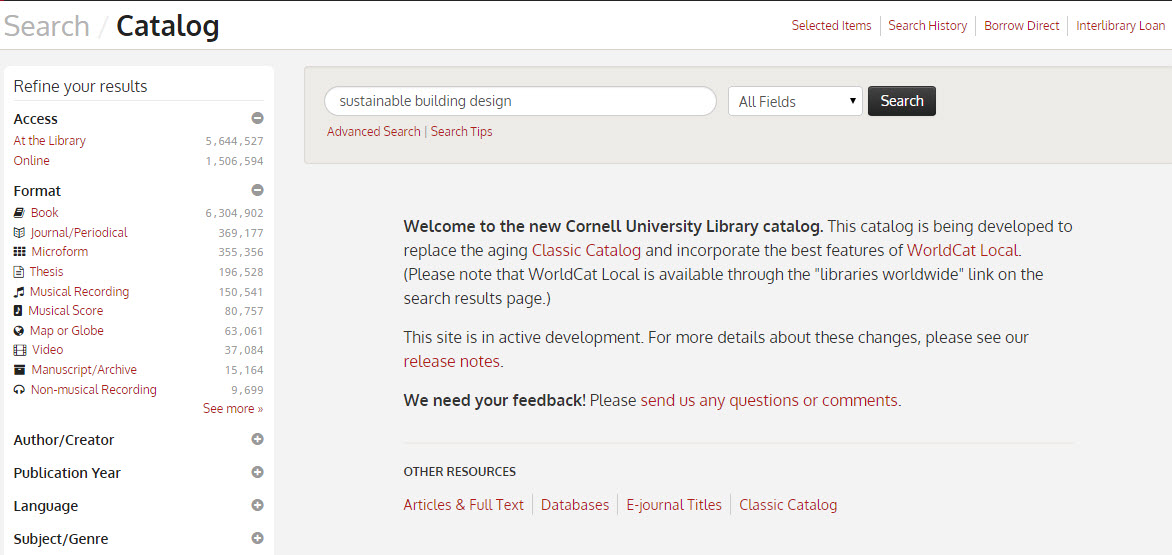Filter results by Journal/Periodical

79,232
